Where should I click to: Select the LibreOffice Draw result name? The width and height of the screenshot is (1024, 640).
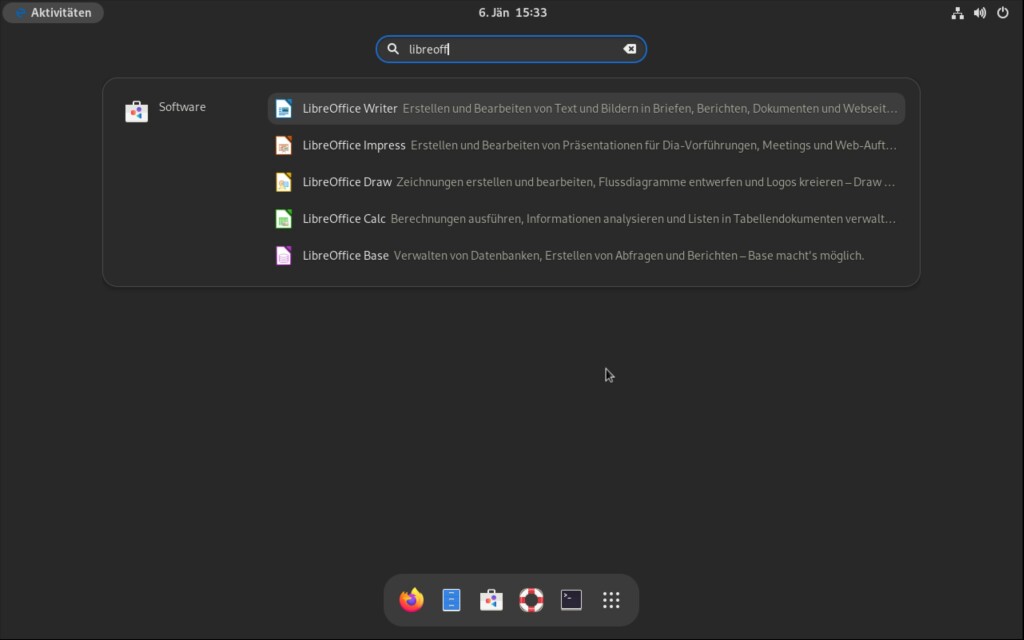coord(347,182)
